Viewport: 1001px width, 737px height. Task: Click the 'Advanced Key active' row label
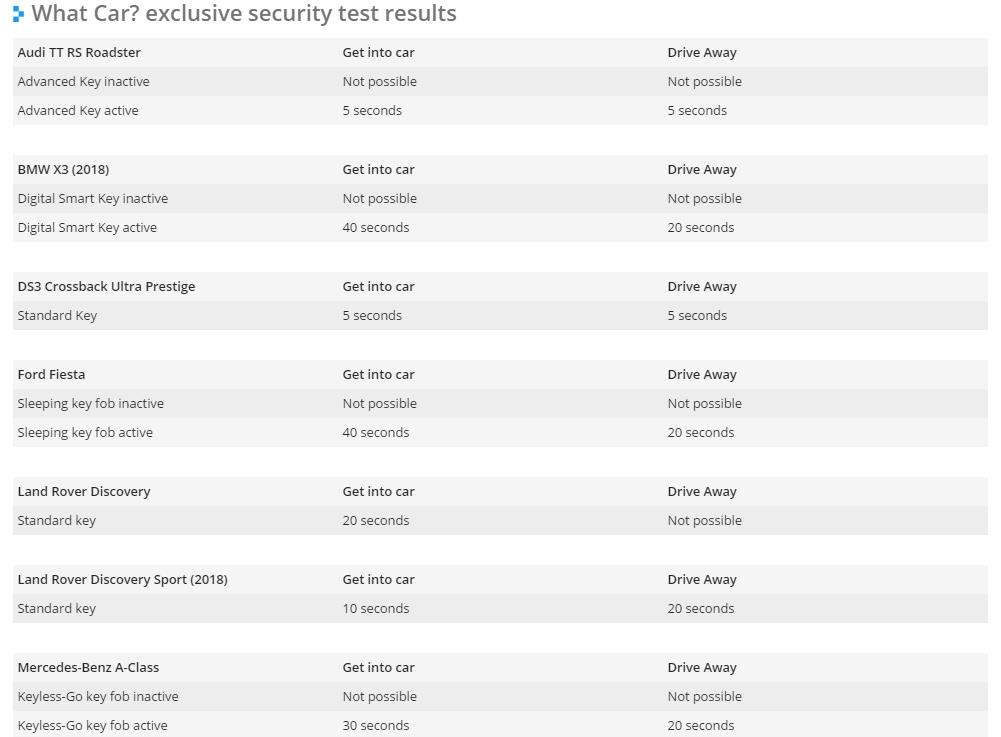coord(78,110)
